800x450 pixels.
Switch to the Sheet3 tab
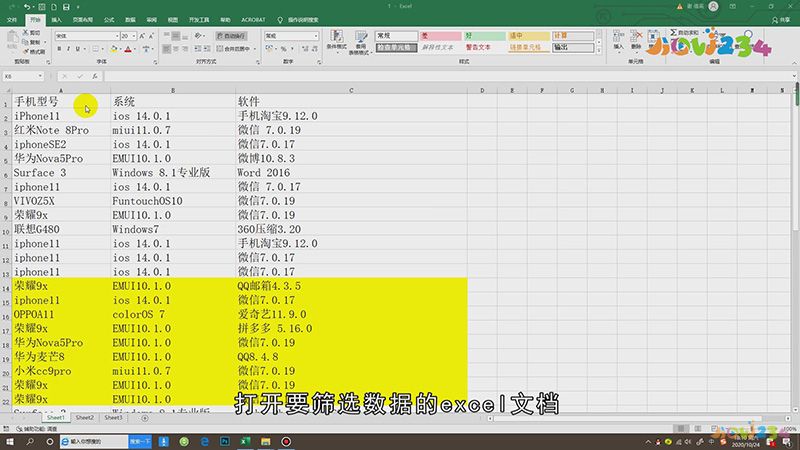[x=113, y=417]
